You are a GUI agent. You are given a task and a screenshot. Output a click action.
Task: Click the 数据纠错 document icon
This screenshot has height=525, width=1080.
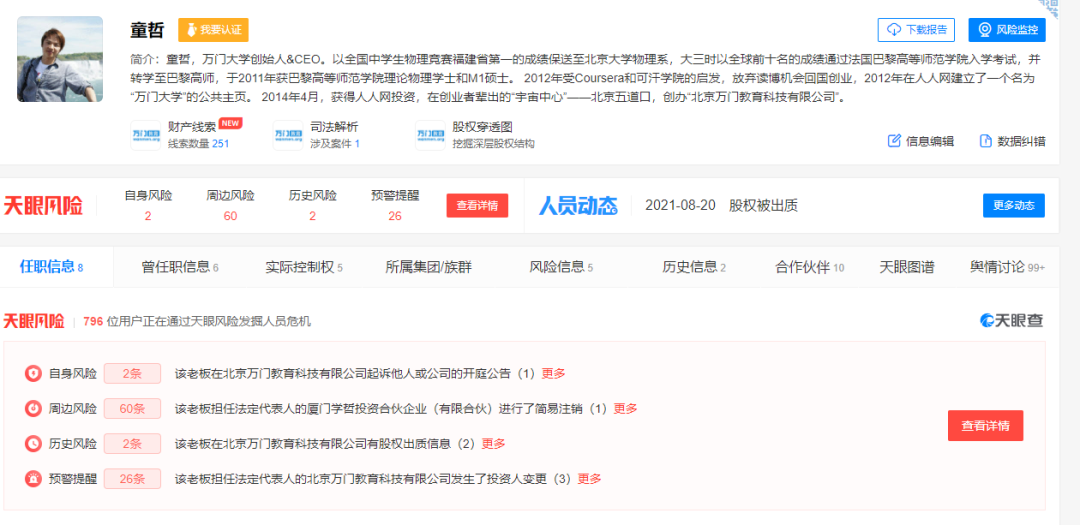coord(986,141)
